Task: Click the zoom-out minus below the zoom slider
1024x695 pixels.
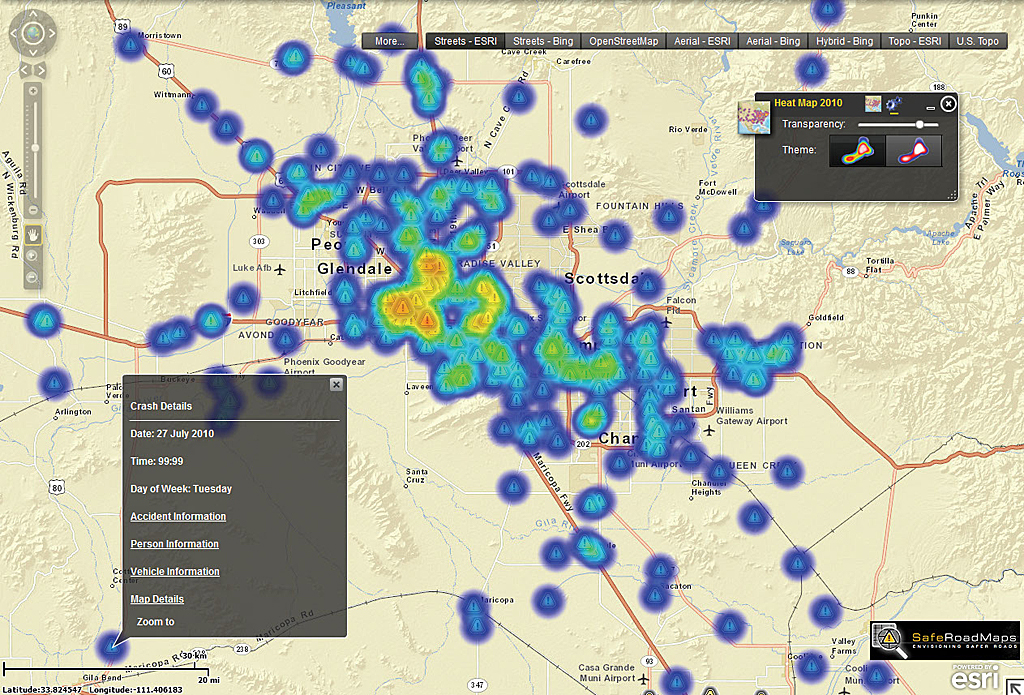Action: pos(34,208)
